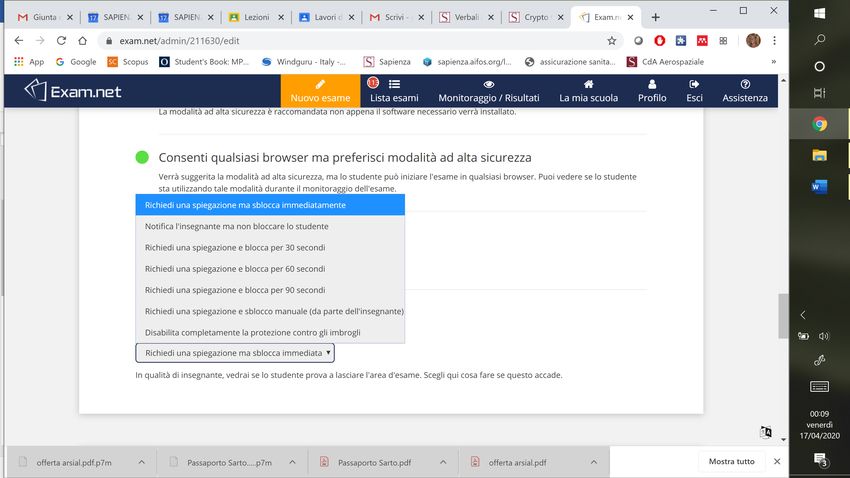The height and width of the screenshot is (478, 850).
Task: Open Scopus bookmark link
Action: [128, 62]
